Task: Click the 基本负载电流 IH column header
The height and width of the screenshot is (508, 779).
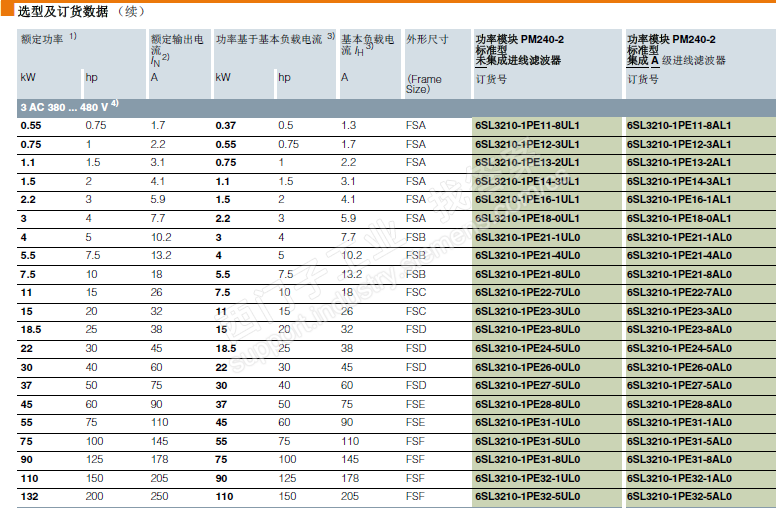Action: [368, 45]
